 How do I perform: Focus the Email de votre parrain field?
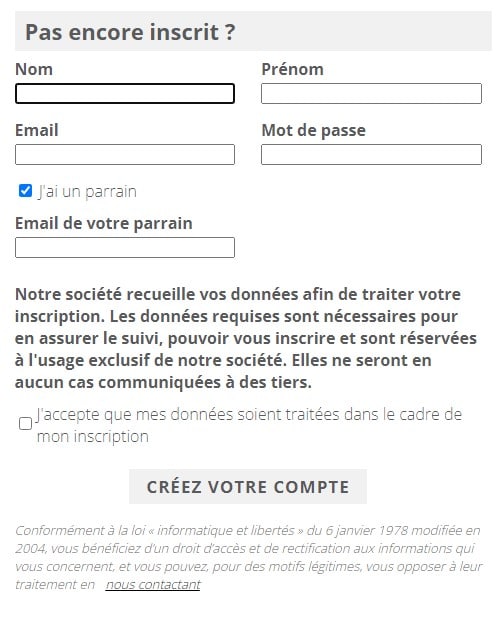tap(125, 248)
